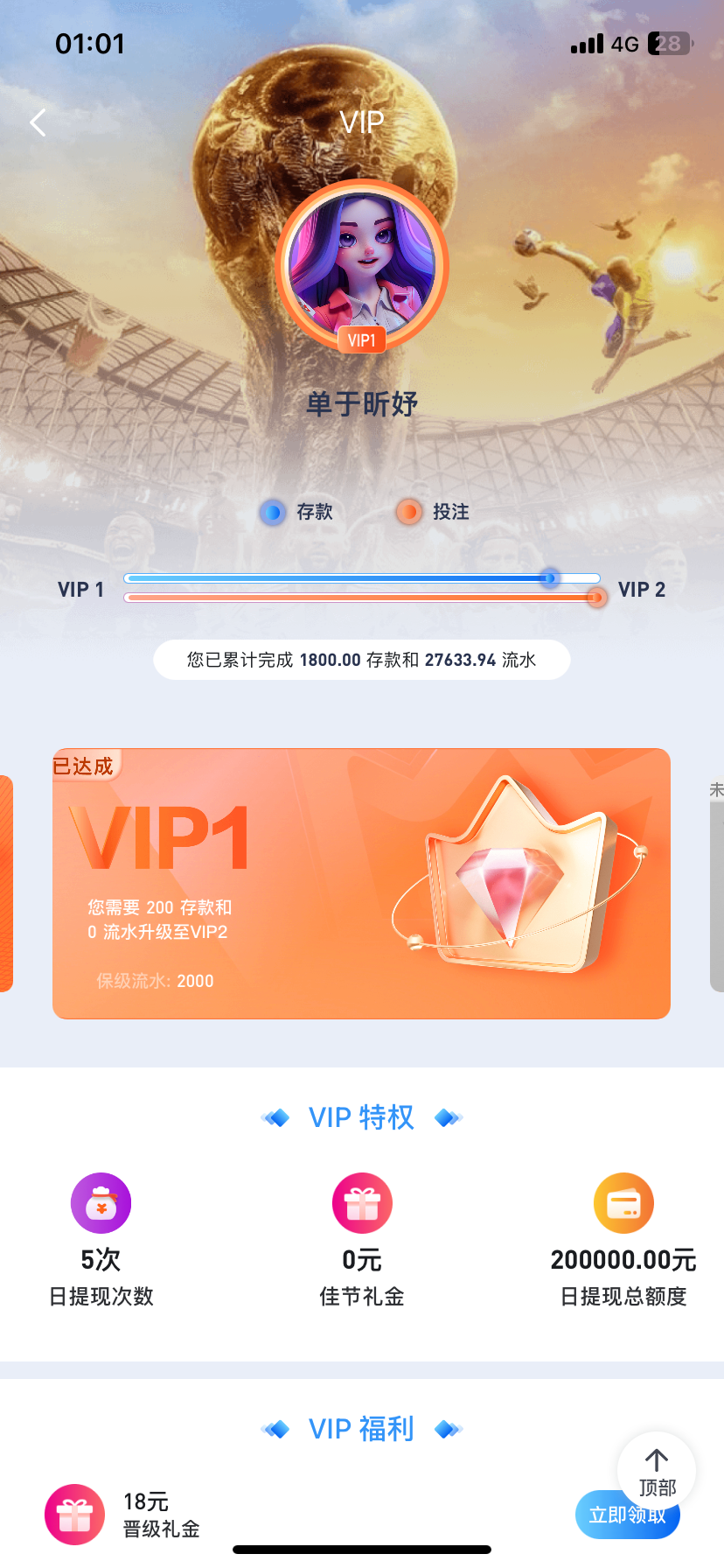Click the blue deposit progress slider handle

550,578
